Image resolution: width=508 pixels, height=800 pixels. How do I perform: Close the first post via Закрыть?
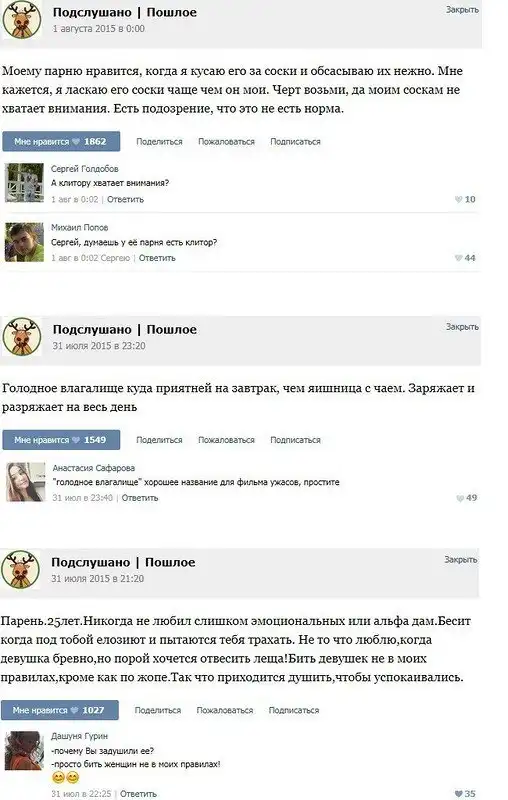462,10
